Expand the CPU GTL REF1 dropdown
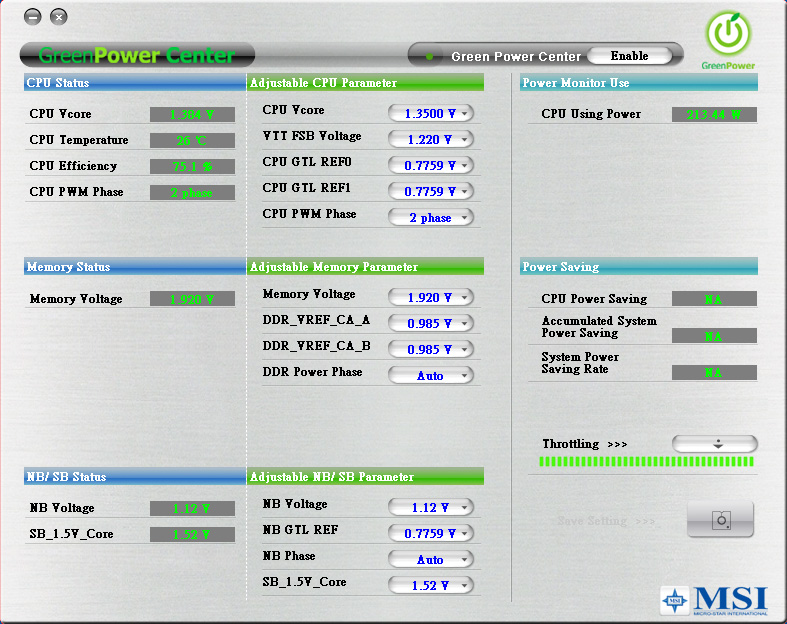The width and height of the screenshot is (787, 624). [431, 191]
